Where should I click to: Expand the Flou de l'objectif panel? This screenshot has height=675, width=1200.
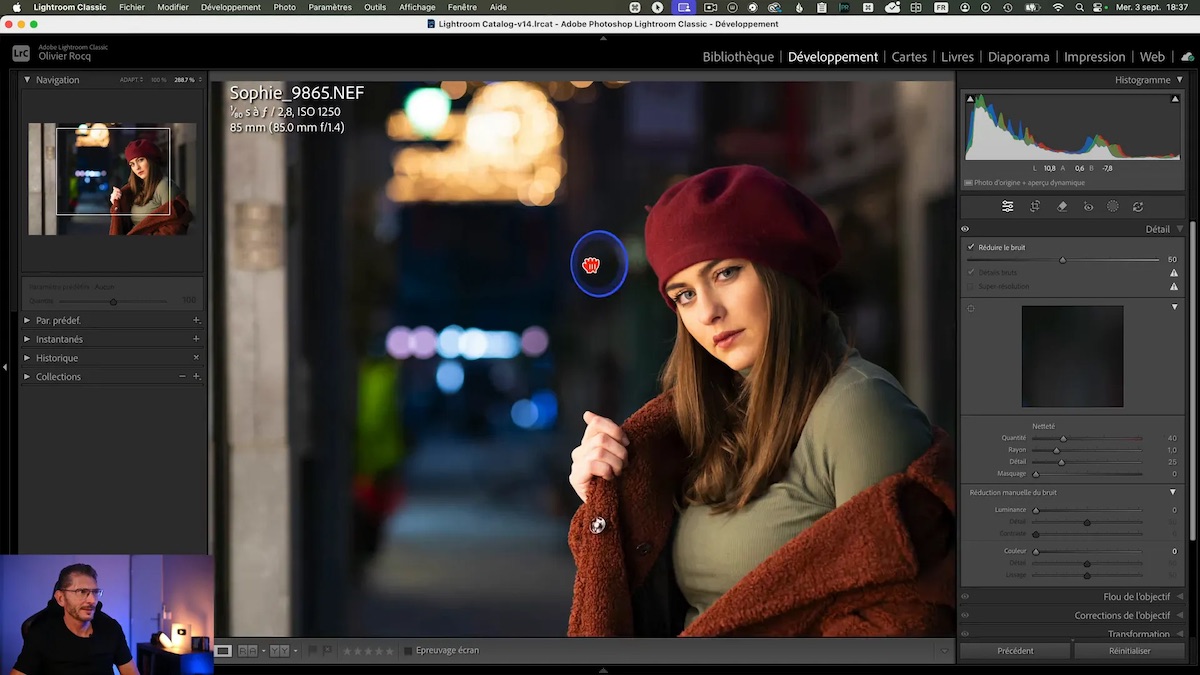point(1180,597)
